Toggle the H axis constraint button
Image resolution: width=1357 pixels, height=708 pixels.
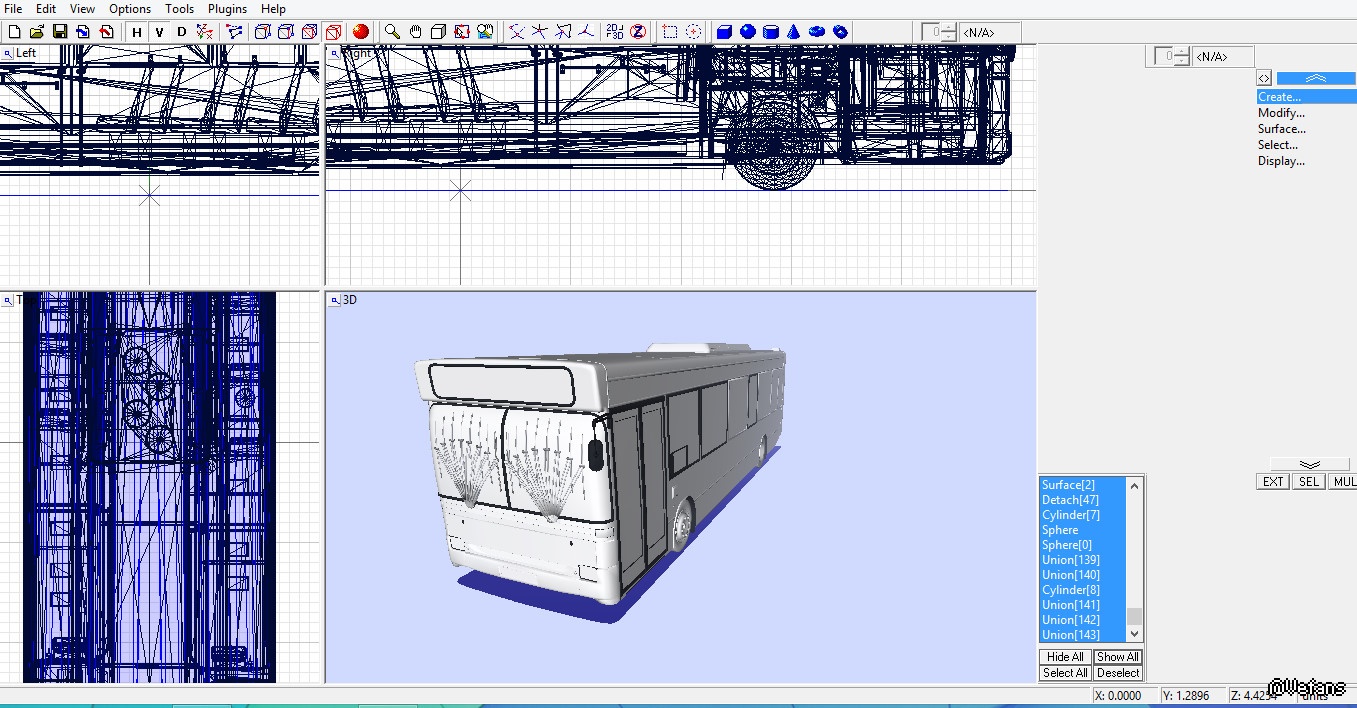[x=137, y=32]
